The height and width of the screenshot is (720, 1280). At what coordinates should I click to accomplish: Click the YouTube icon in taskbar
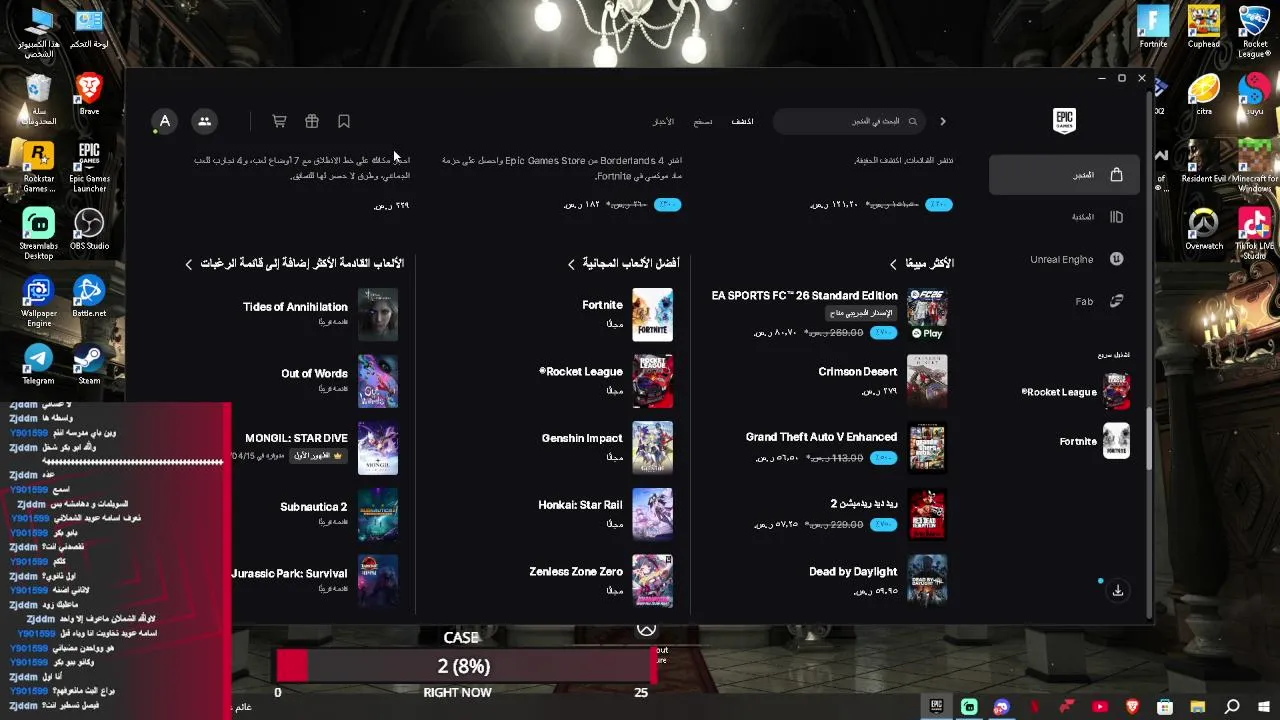1100,707
